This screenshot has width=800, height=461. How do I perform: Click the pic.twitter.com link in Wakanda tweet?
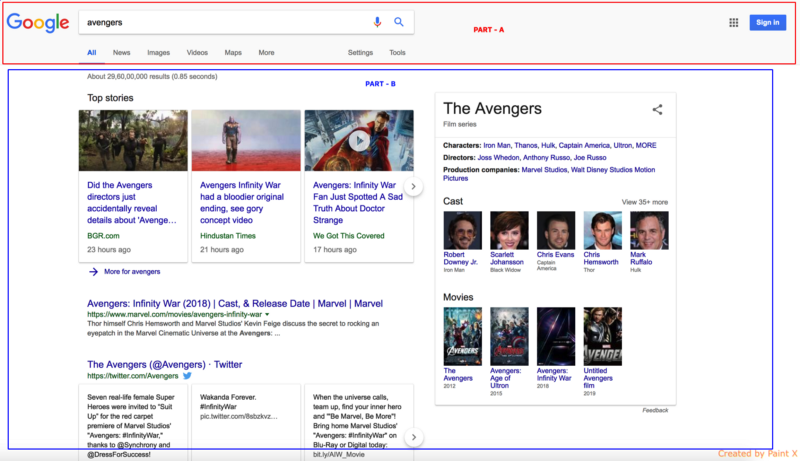coord(238,417)
